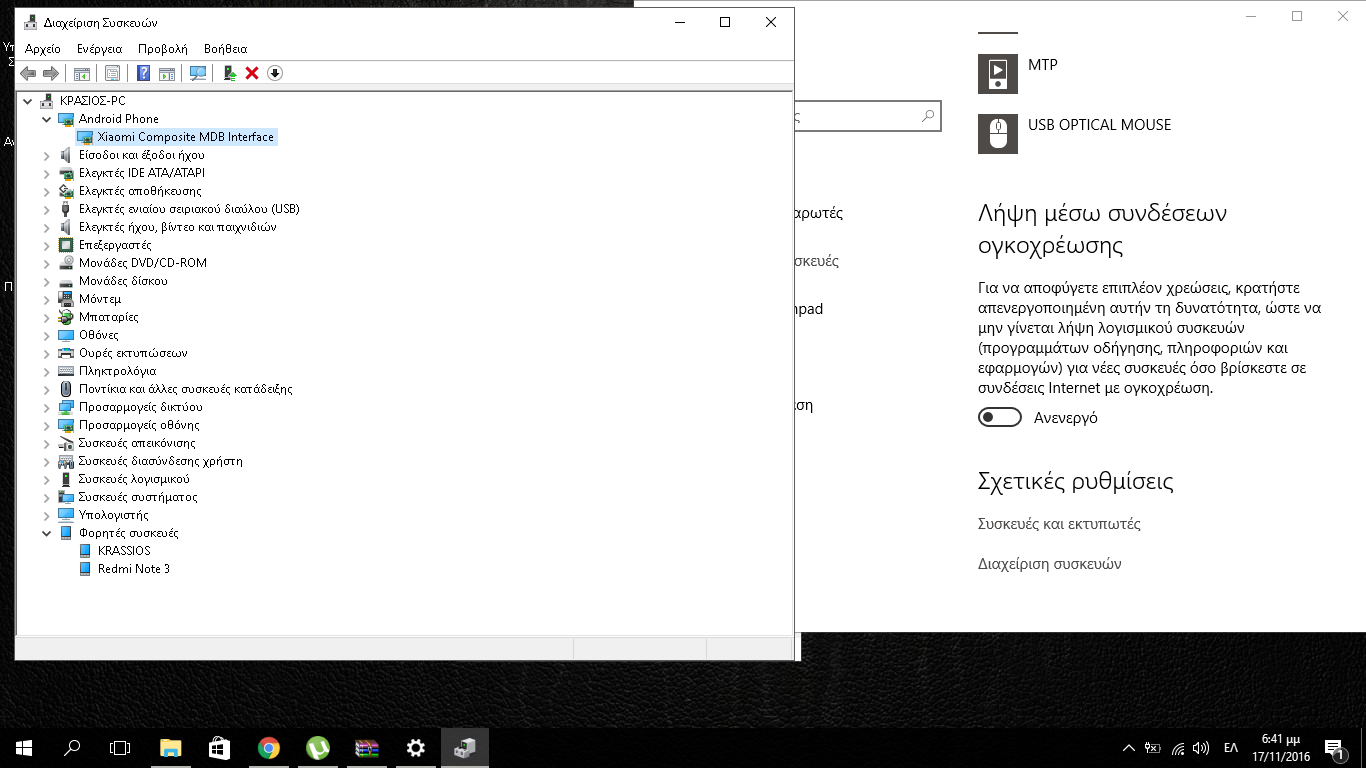The height and width of the screenshot is (768, 1366).
Task: Expand Προσαρμογείς δικτύου node
Action: point(47,407)
